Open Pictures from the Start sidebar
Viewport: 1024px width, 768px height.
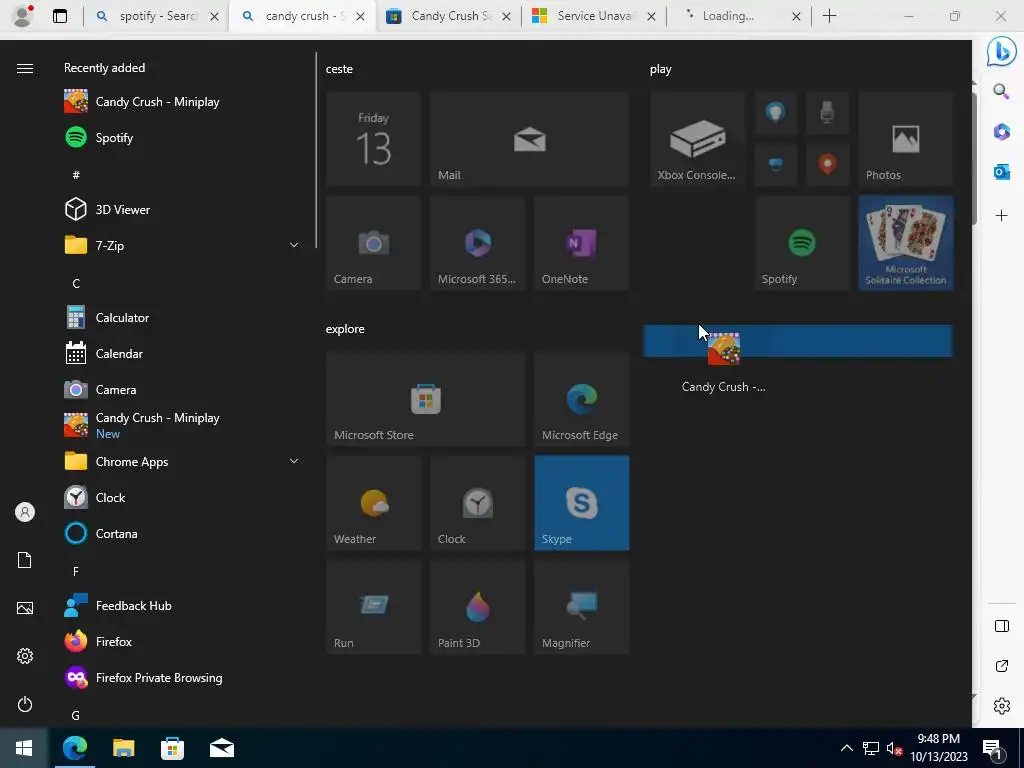[25, 608]
